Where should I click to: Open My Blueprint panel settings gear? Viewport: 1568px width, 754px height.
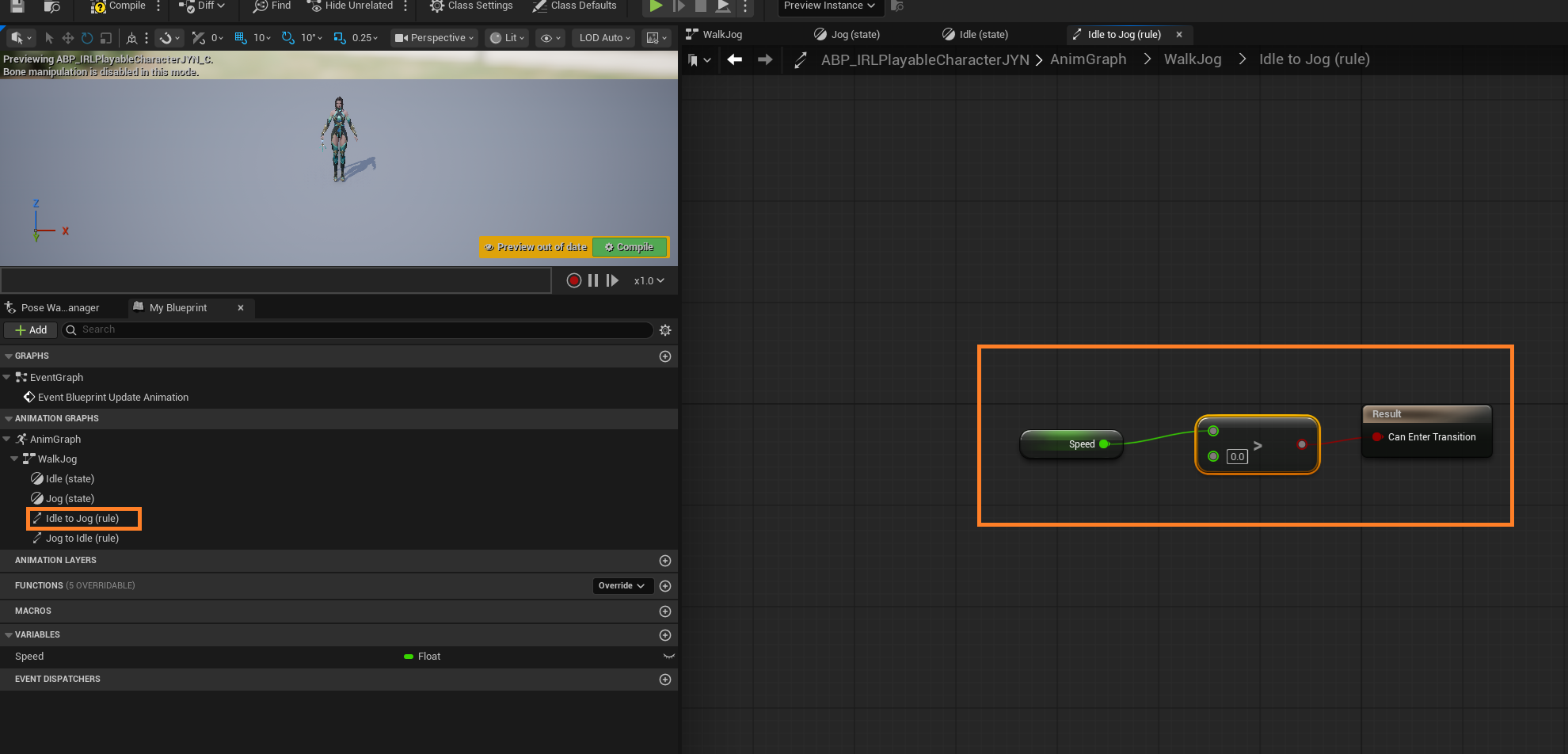pos(665,330)
